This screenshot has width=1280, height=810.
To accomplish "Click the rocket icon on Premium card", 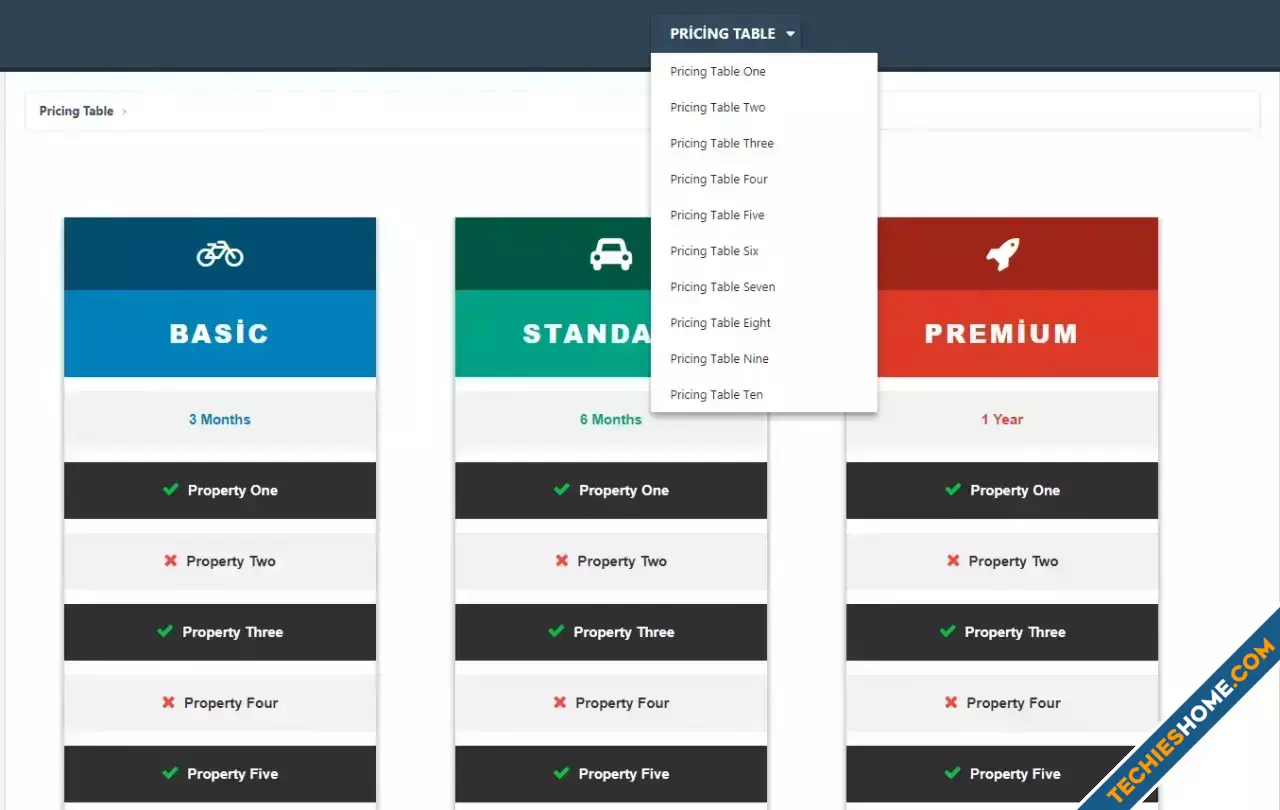I will (x=1002, y=254).
